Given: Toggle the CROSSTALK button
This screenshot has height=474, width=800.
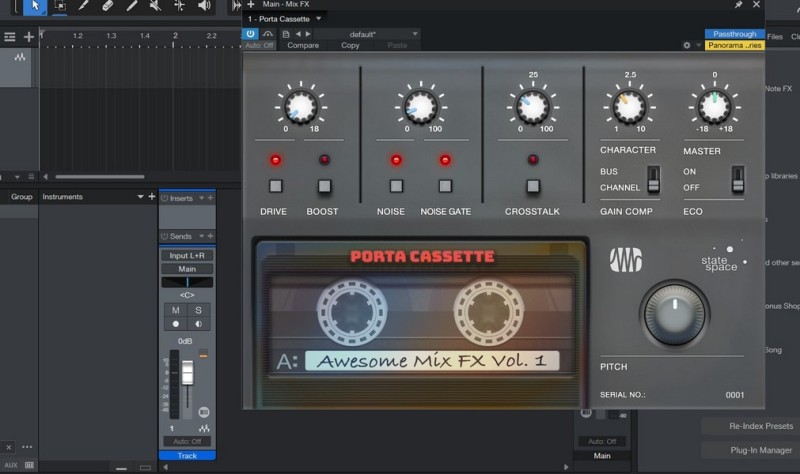Looking at the screenshot, I should point(533,186).
